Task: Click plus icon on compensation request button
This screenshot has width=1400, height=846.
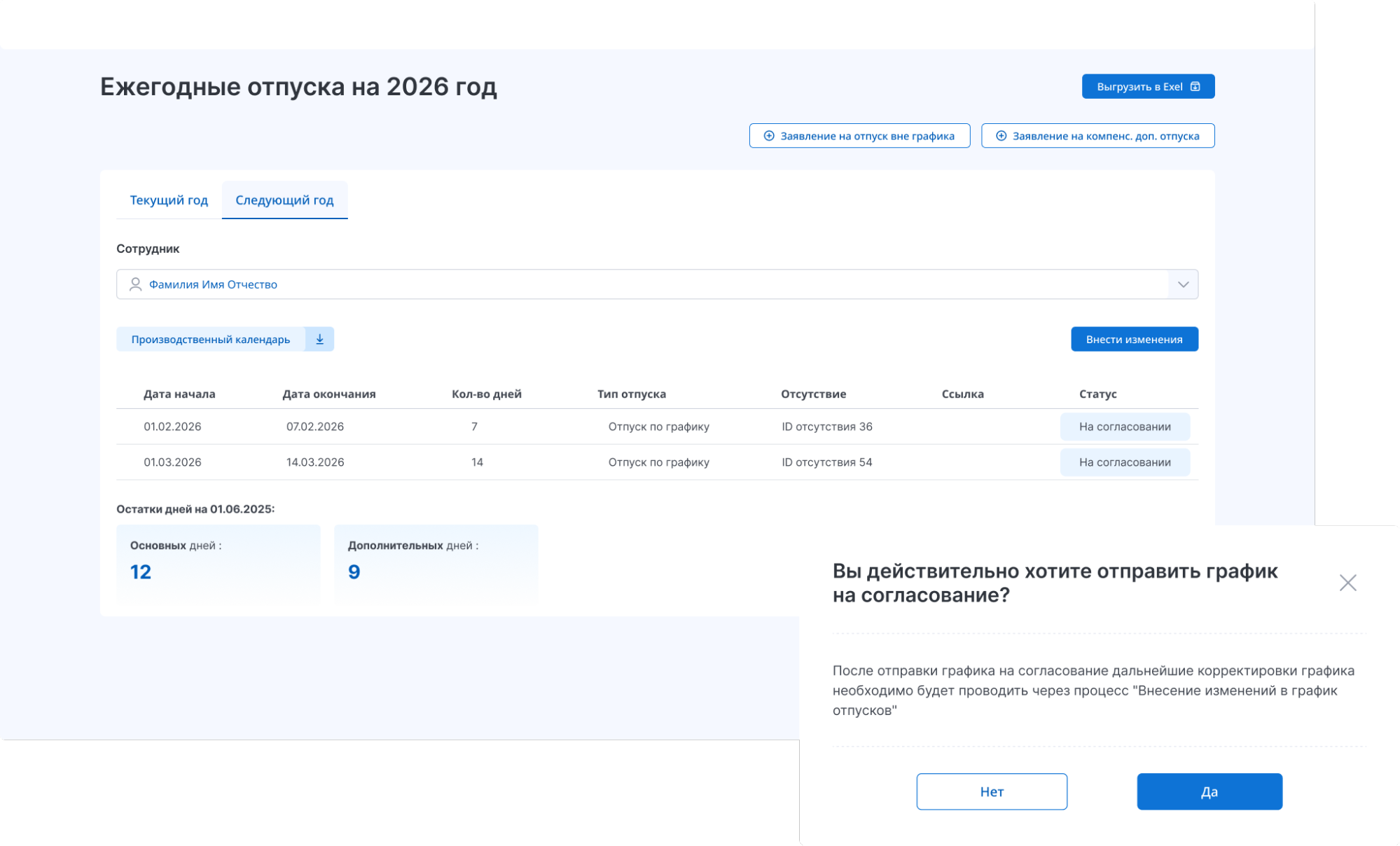Action: 1001,136
